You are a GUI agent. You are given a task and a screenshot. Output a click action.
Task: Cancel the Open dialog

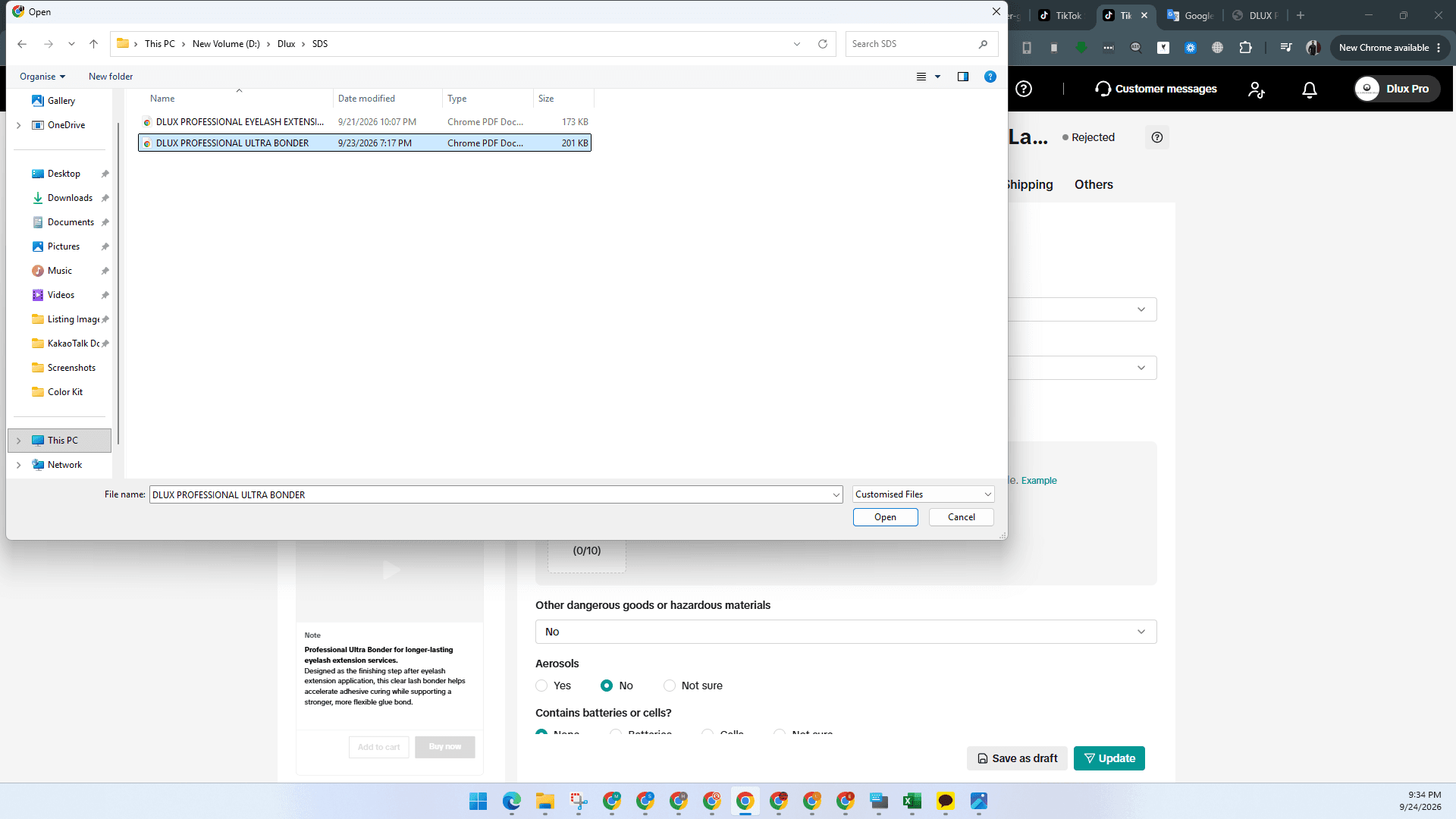962,517
